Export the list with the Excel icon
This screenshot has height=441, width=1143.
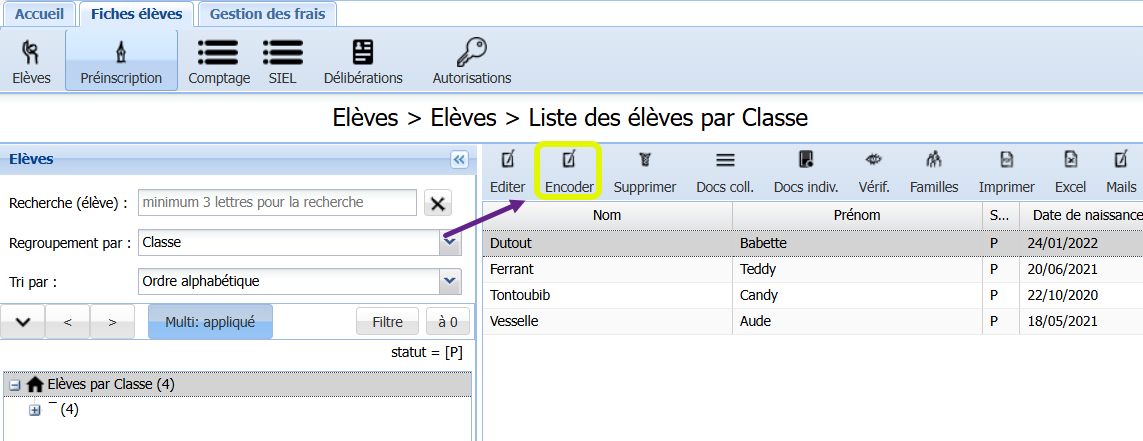pyautogui.click(x=1071, y=159)
